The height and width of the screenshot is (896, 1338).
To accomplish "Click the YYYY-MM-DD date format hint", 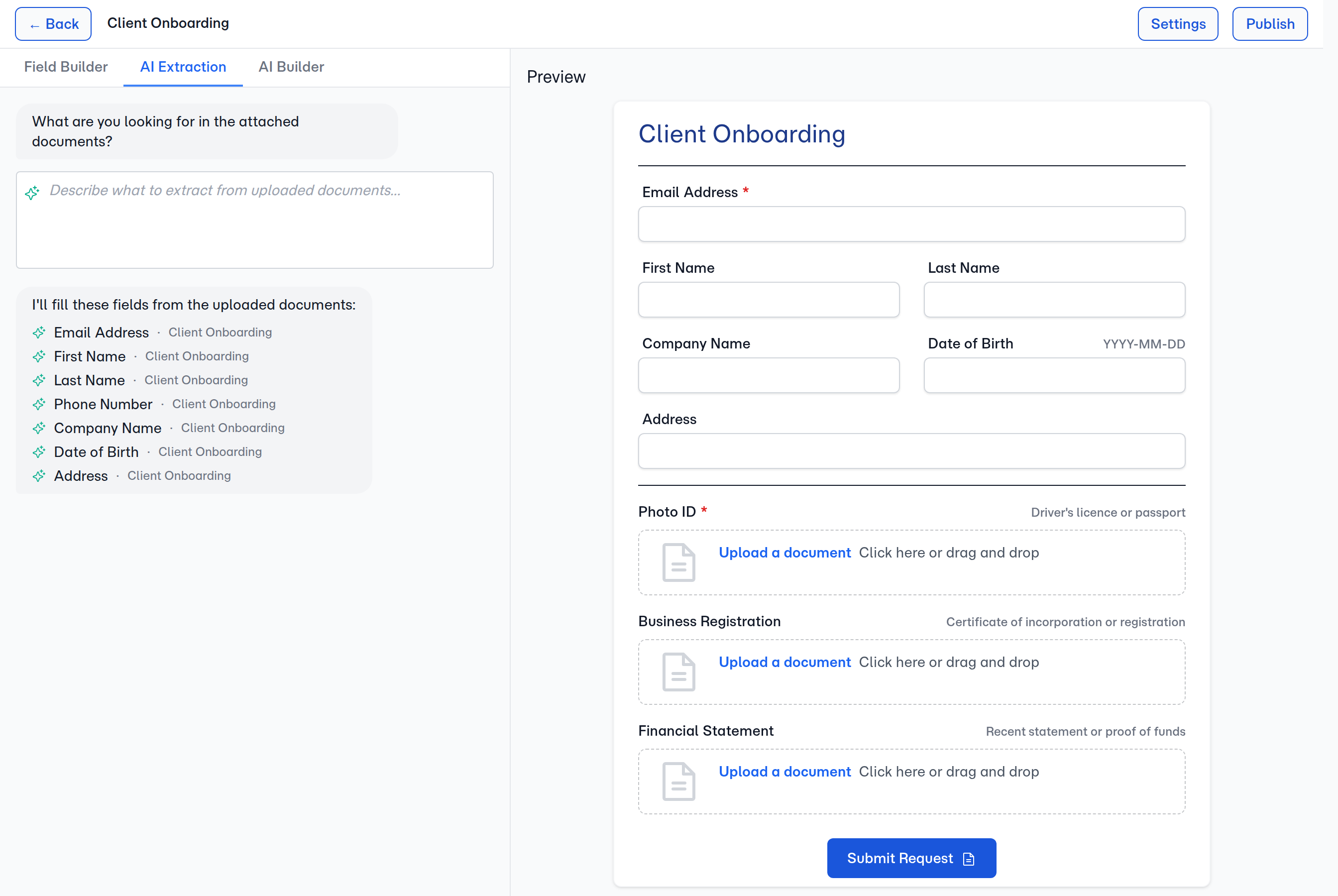I will coord(1144,344).
